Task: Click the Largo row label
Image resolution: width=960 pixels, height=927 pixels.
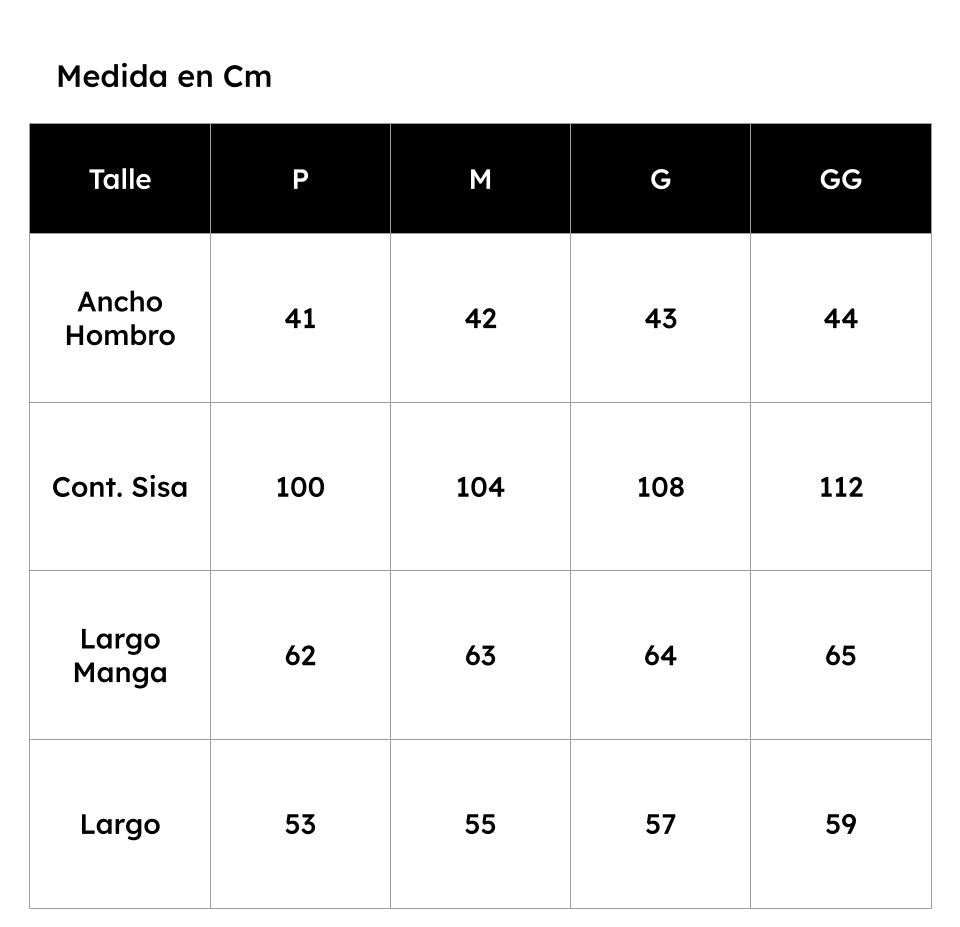Action: coord(120,824)
